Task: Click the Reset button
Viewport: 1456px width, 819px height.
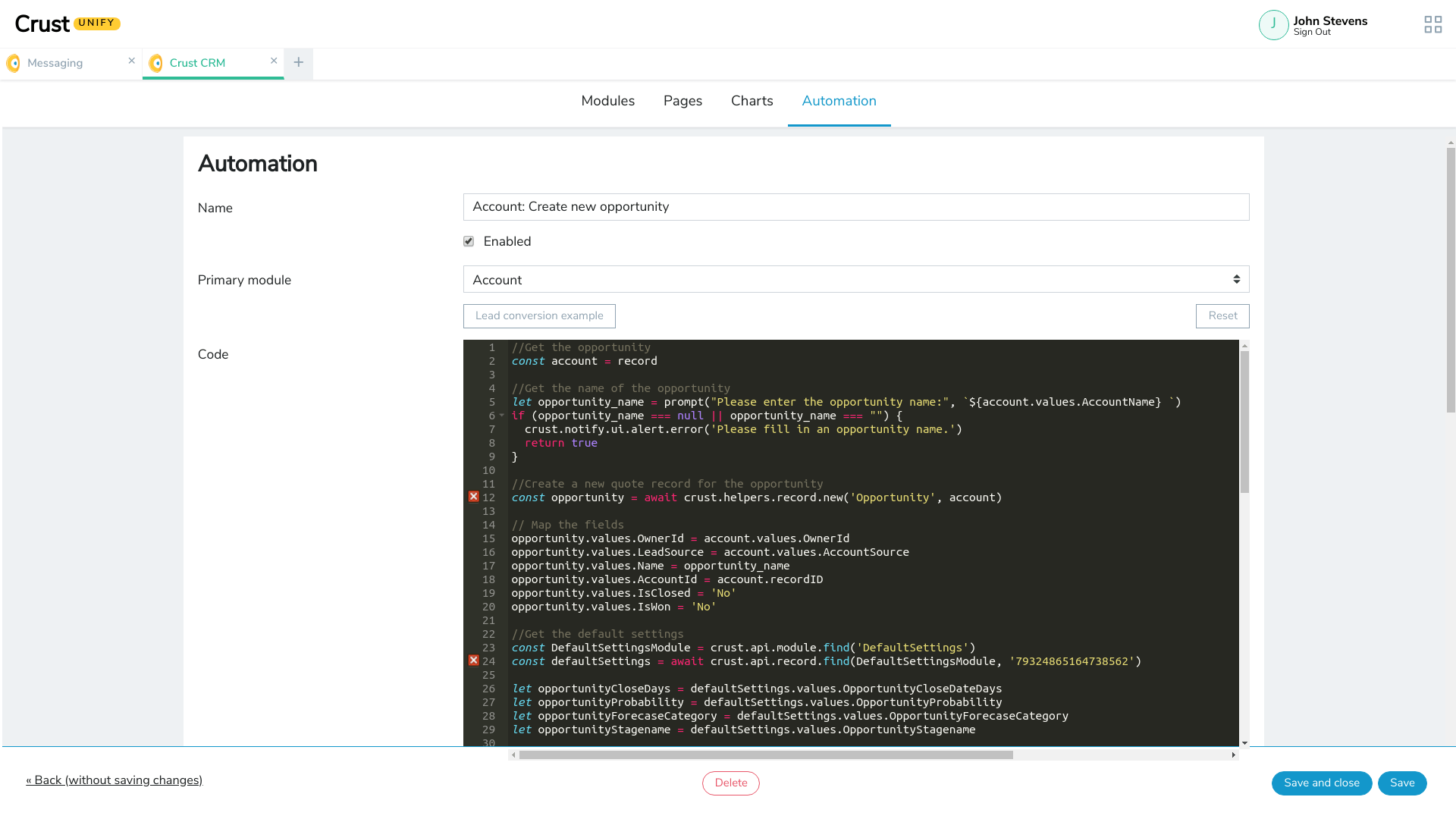Action: pyautogui.click(x=1222, y=315)
